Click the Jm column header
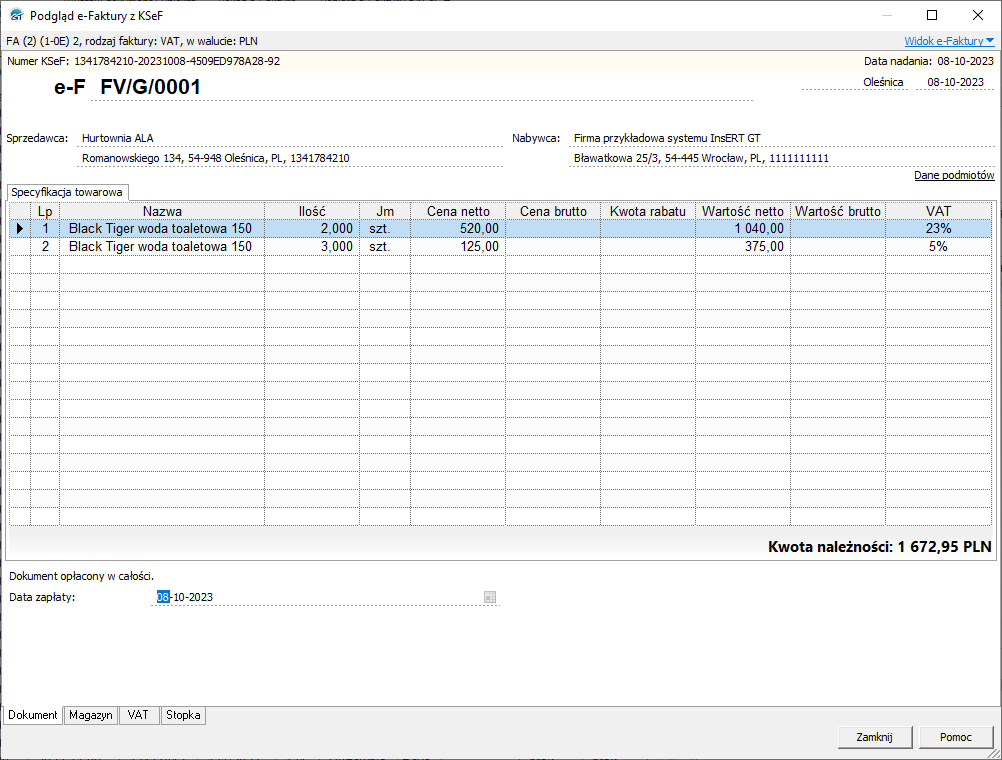 pos(385,211)
